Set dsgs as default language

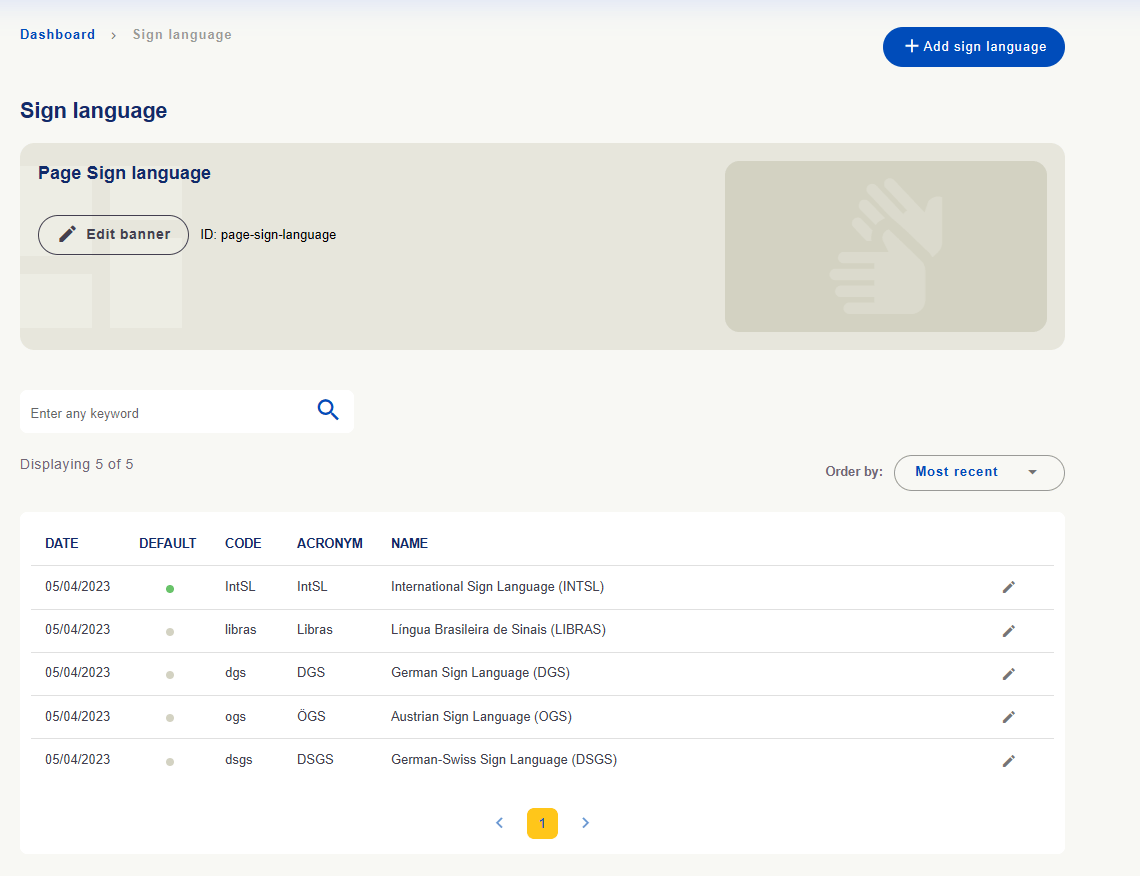click(169, 762)
